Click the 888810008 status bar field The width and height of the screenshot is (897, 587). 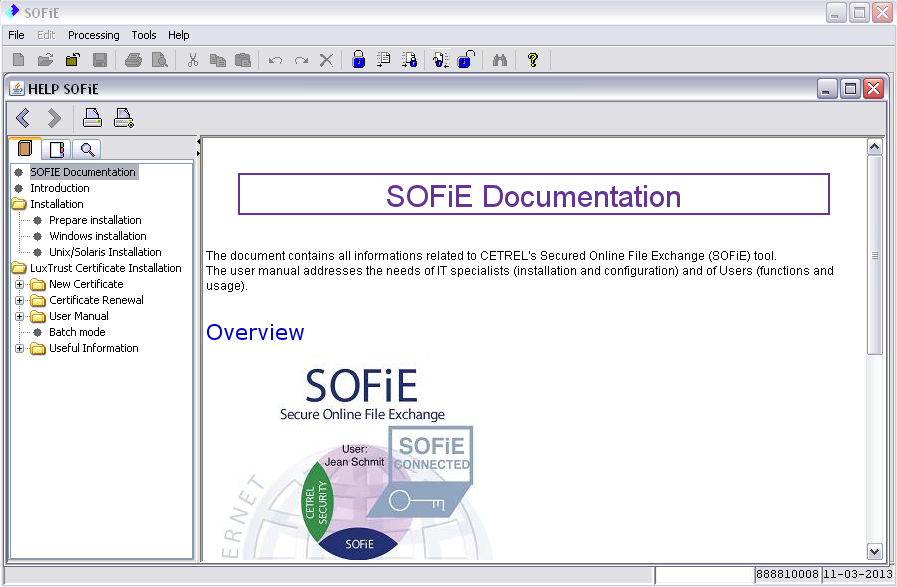coord(787,574)
